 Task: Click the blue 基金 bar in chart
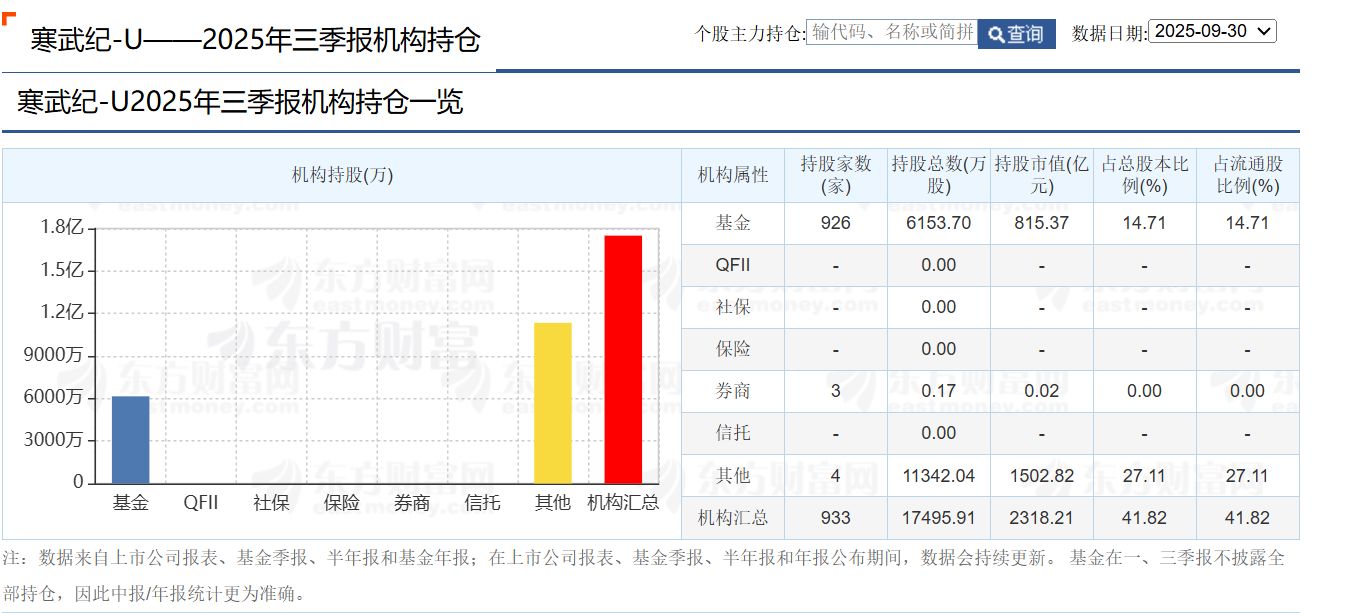(x=131, y=439)
